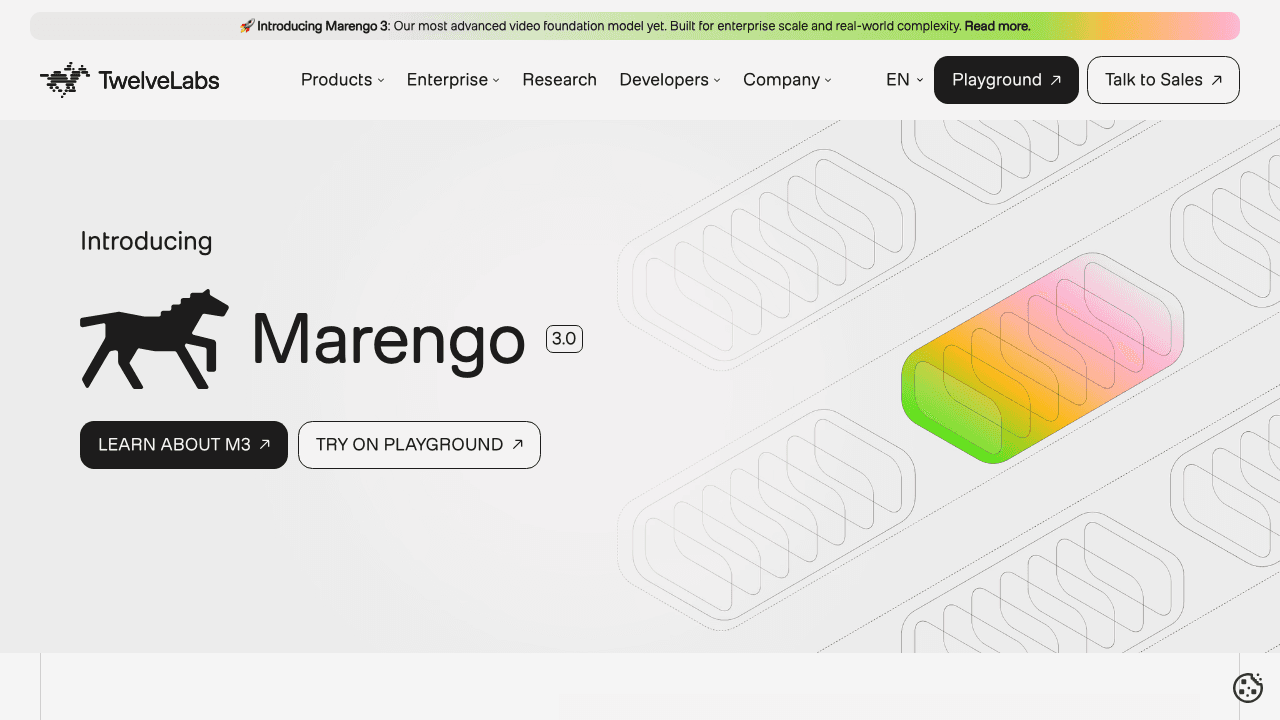This screenshot has height=720, width=1280.
Task: Open the Developers dropdown menu
Action: 669,80
